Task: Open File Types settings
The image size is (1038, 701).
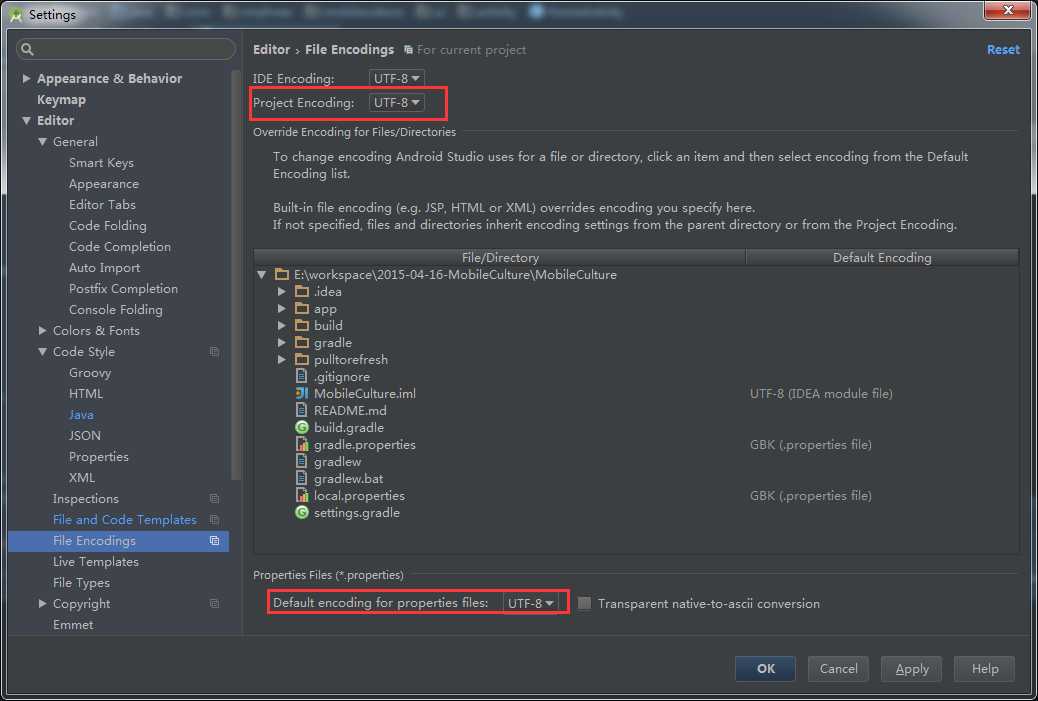Action: (x=81, y=583)
